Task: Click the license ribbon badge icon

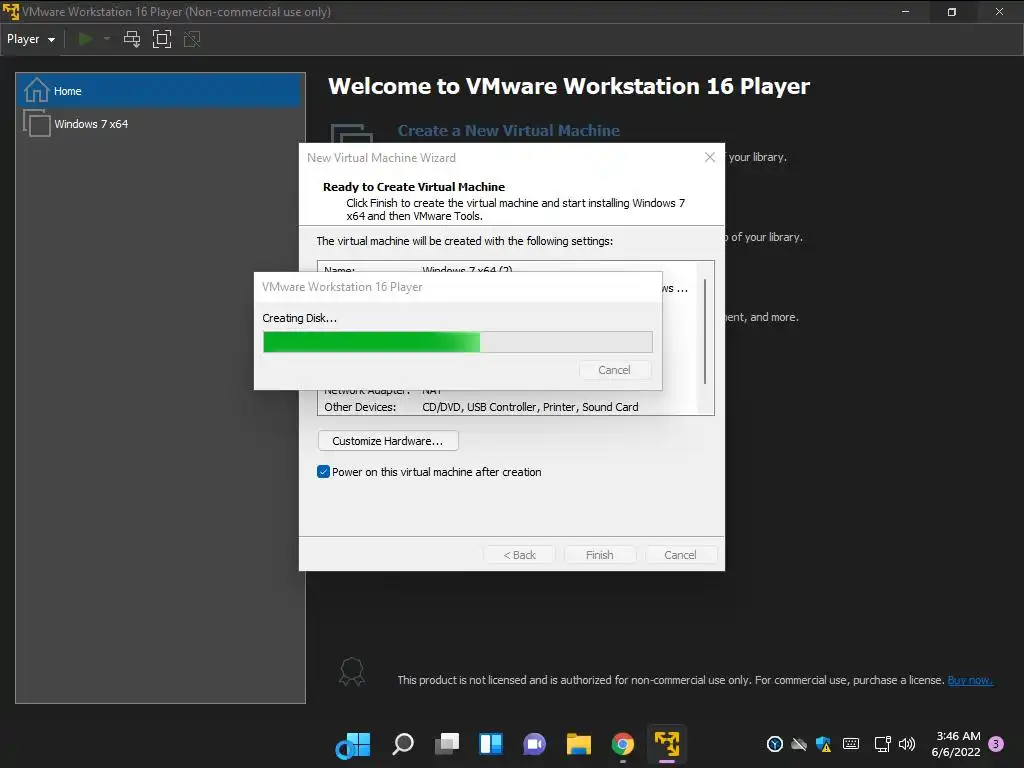Action: (352, 671)
